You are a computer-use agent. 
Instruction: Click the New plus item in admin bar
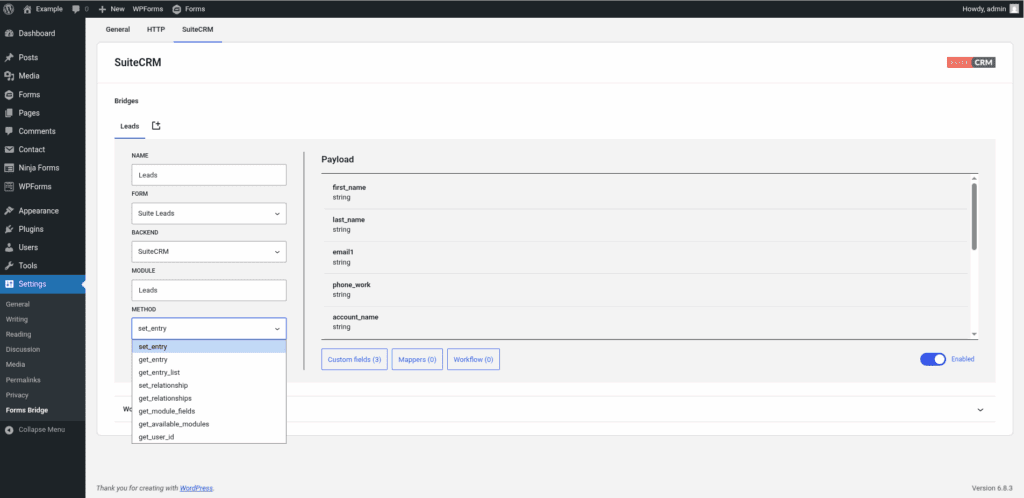[x=111, y=9]
